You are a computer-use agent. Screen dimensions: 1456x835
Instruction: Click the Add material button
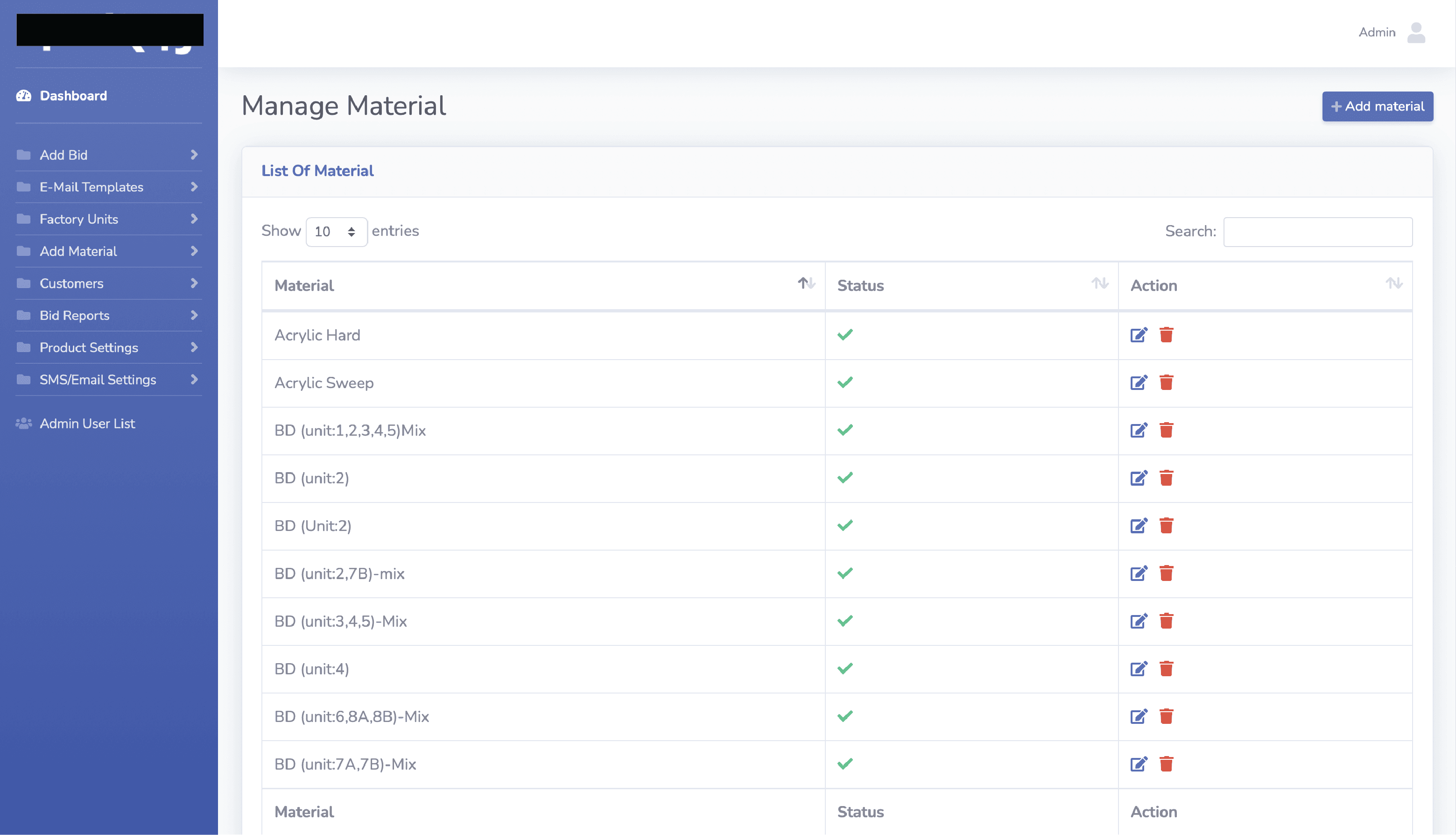(x=1377, y=106)
